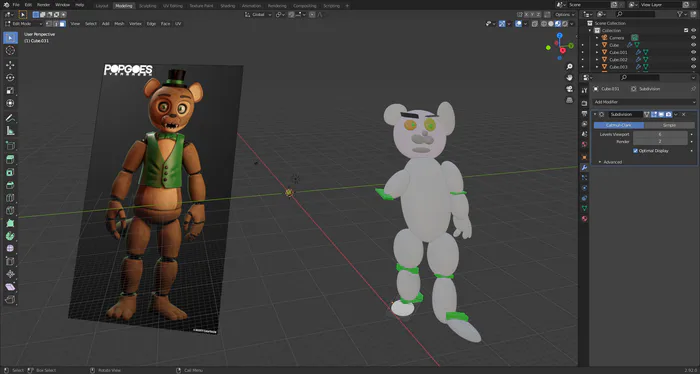This screenshot has width=700, height=374.
Task: Click the Render levels value field
Action: point(660,141)
